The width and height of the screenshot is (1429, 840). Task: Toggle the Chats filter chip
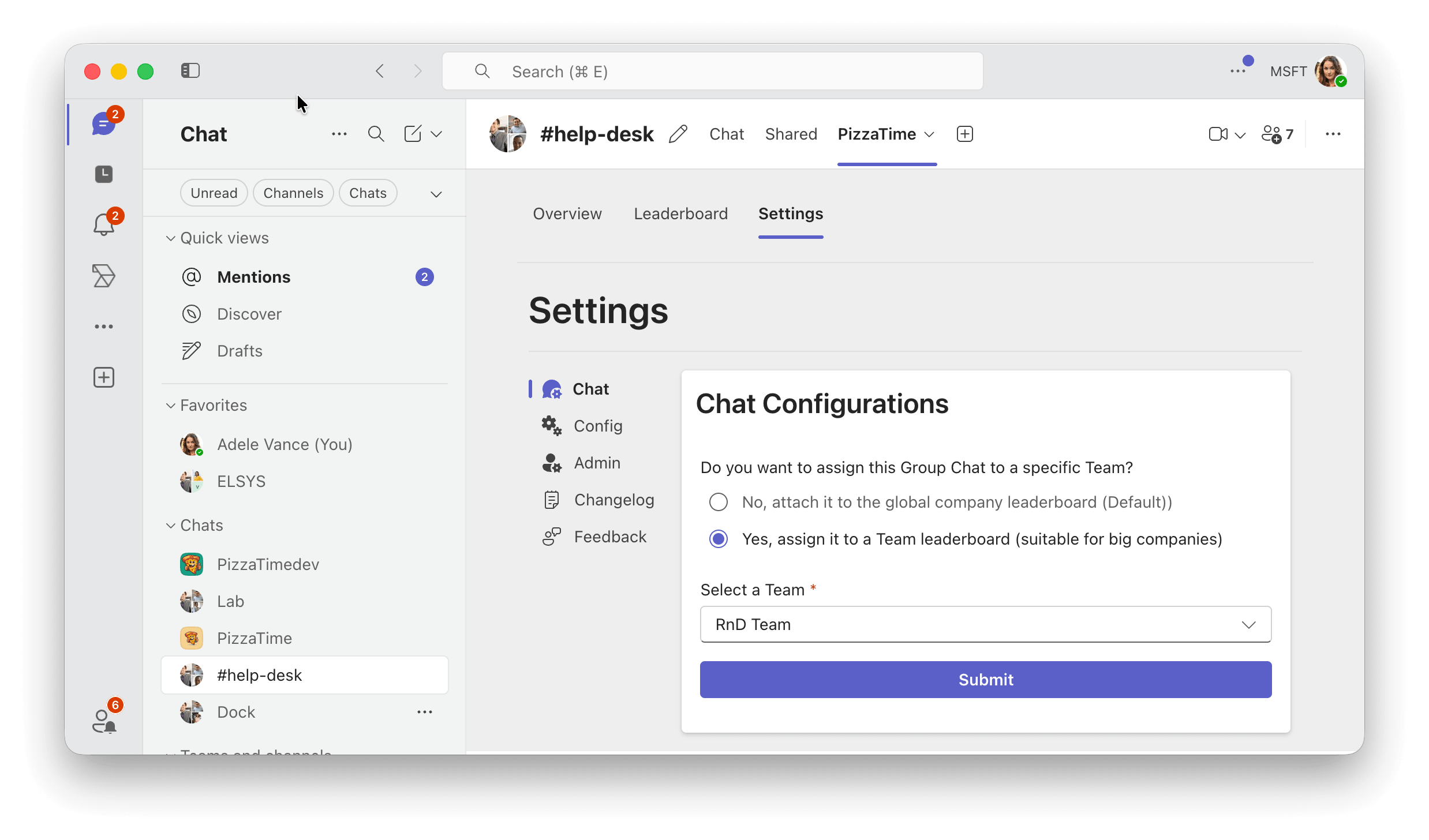[x=368, y=193]
